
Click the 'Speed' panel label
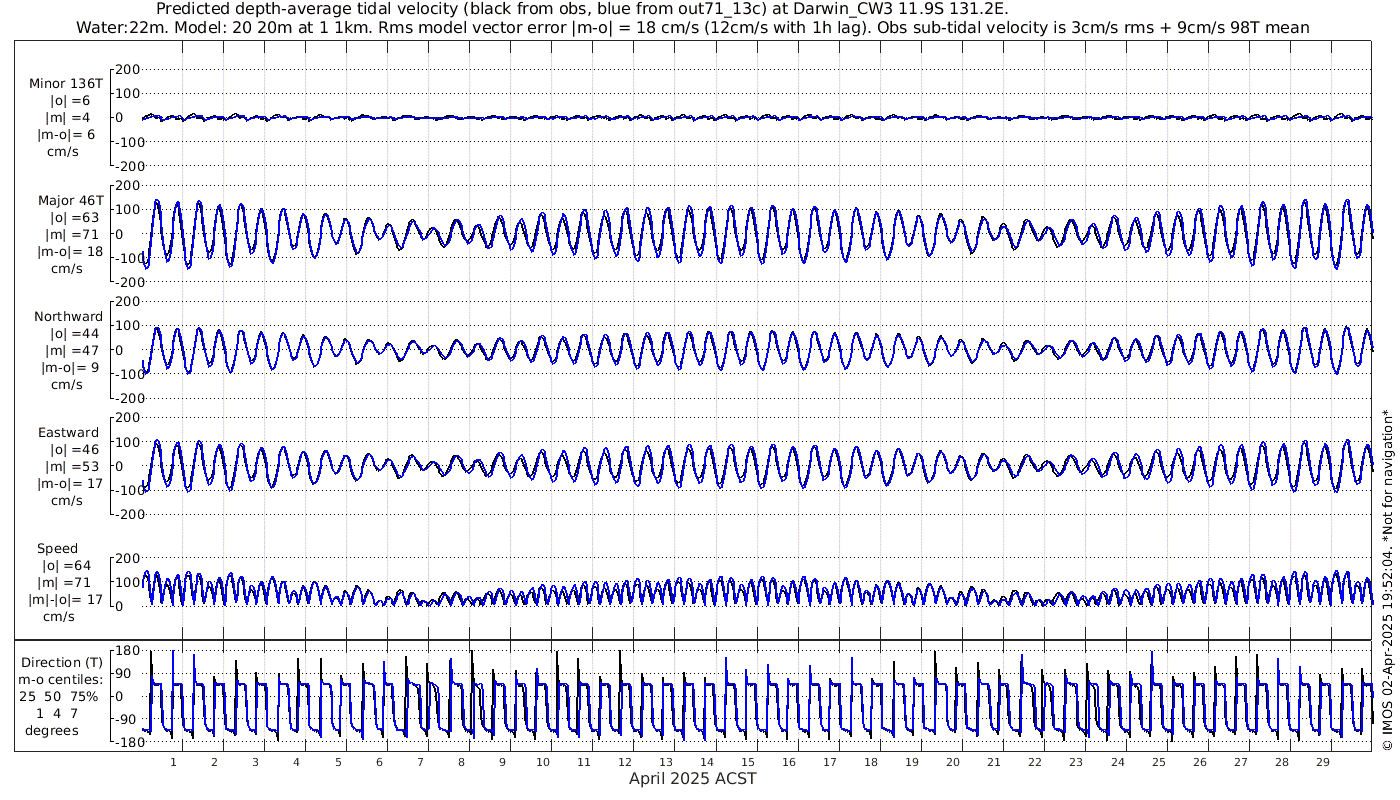coord(57,549)
